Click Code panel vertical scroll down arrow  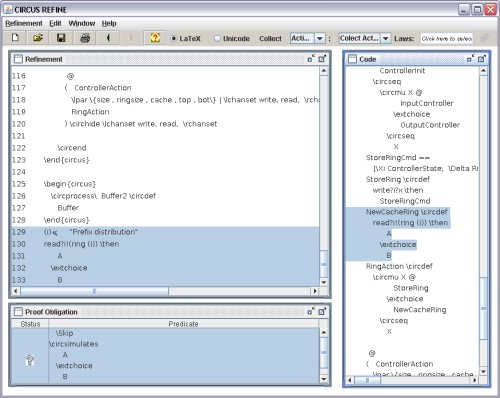[x=483, y=372]
